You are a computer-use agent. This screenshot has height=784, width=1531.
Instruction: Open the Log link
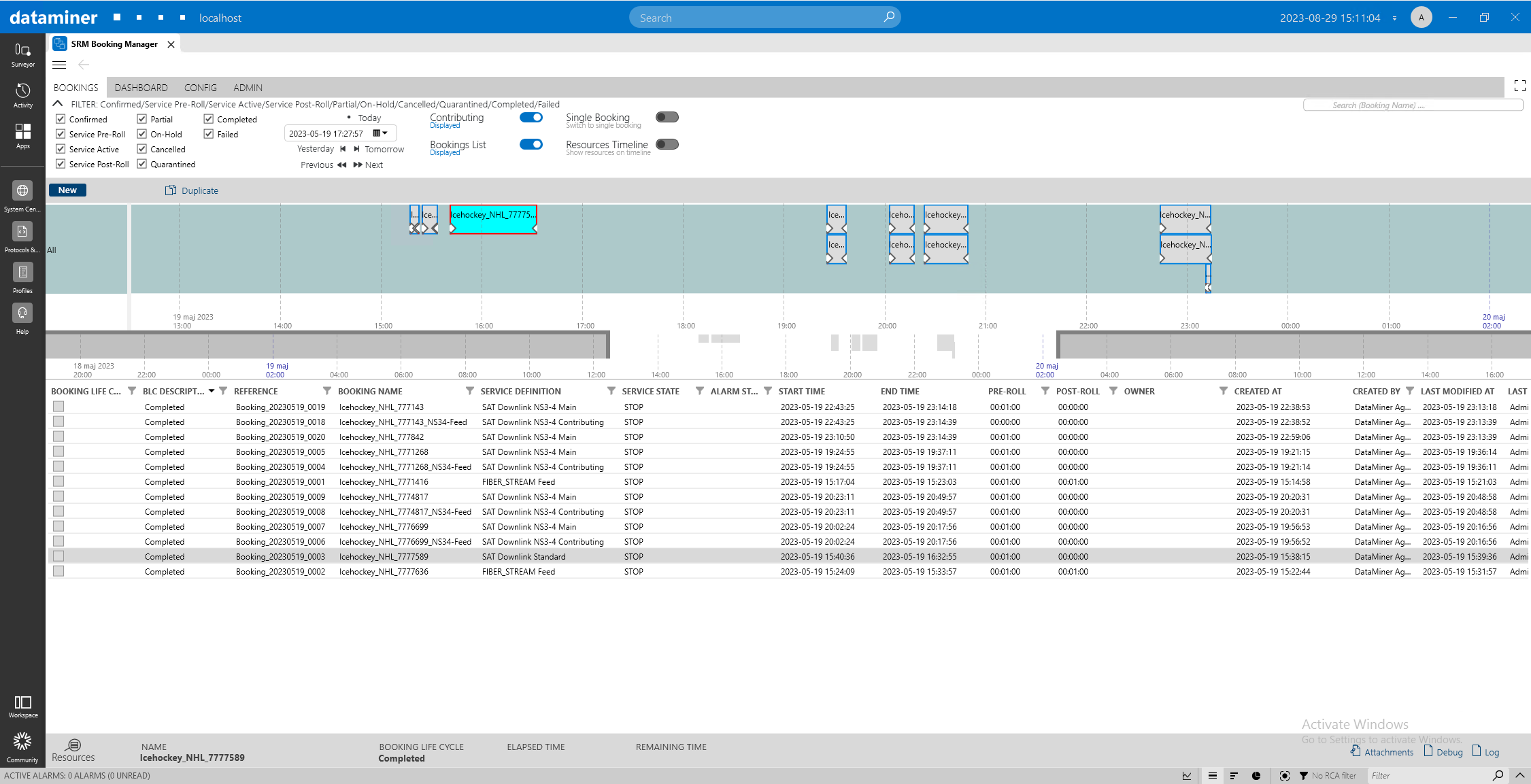point(1486,751)
